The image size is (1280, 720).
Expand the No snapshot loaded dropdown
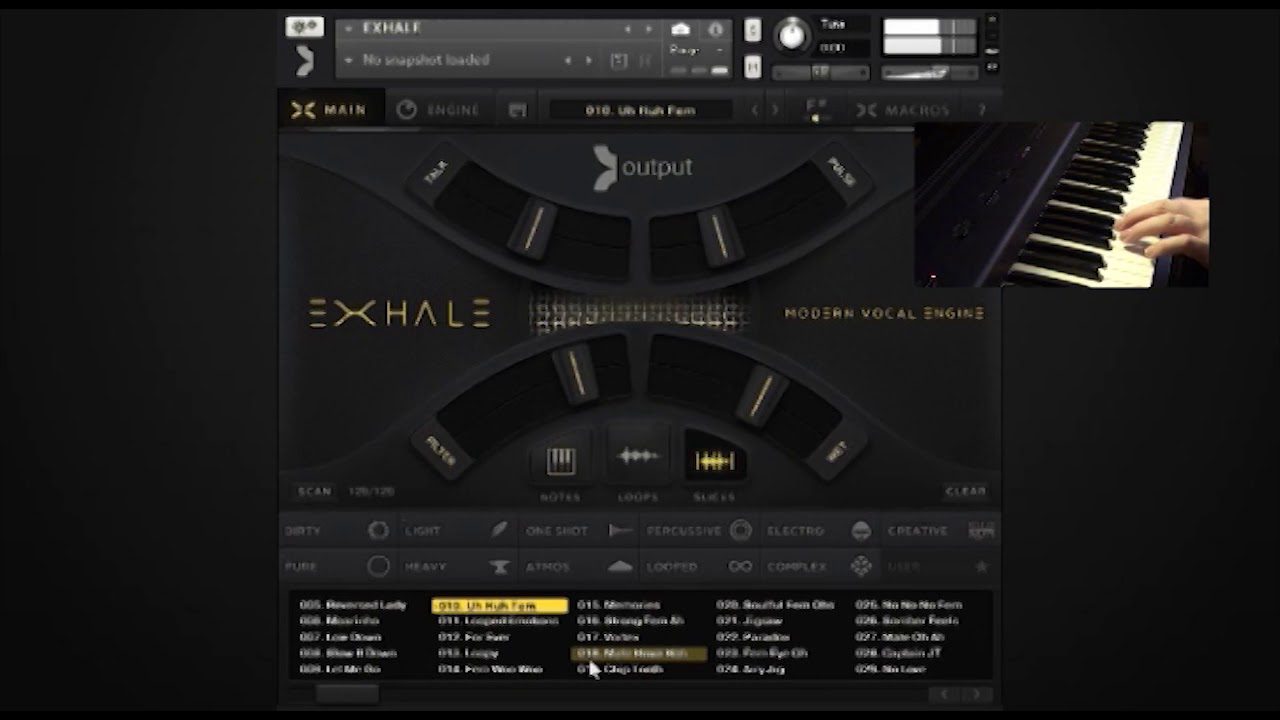(348, 61)
